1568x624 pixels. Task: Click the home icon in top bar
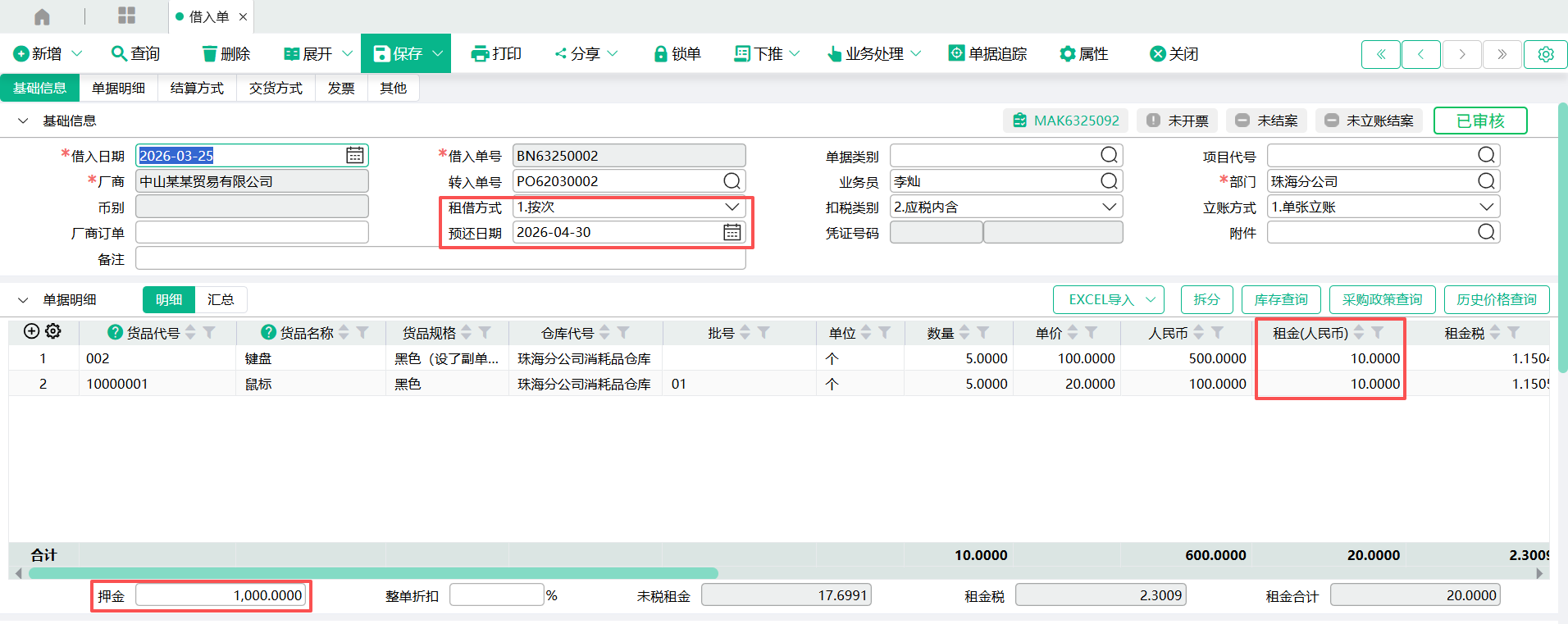click(x=42, y=16)
